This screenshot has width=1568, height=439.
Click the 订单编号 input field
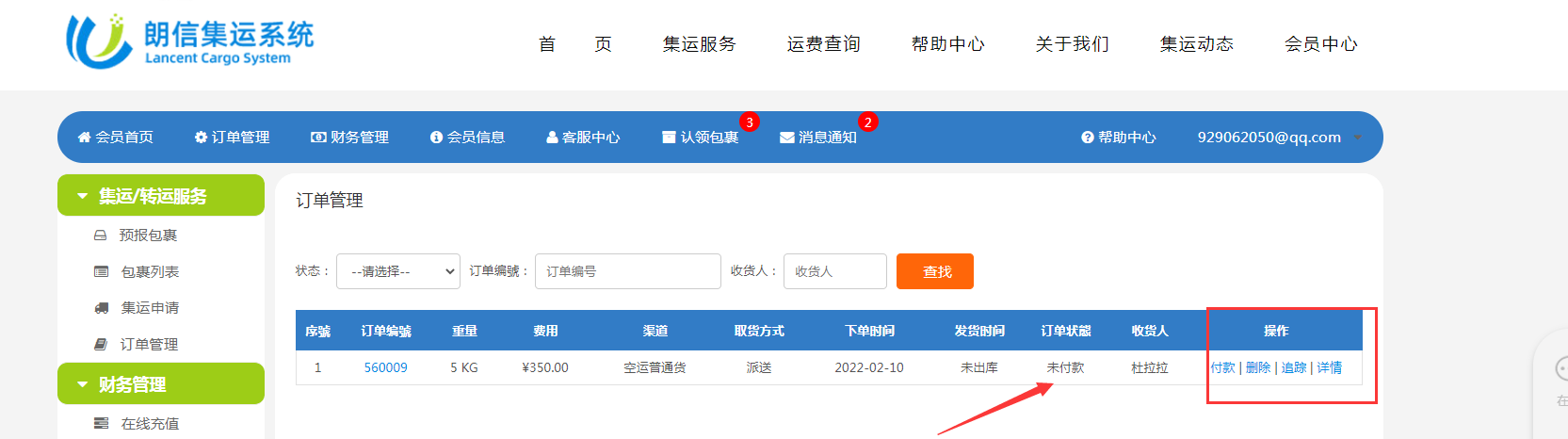coord(627,271)
